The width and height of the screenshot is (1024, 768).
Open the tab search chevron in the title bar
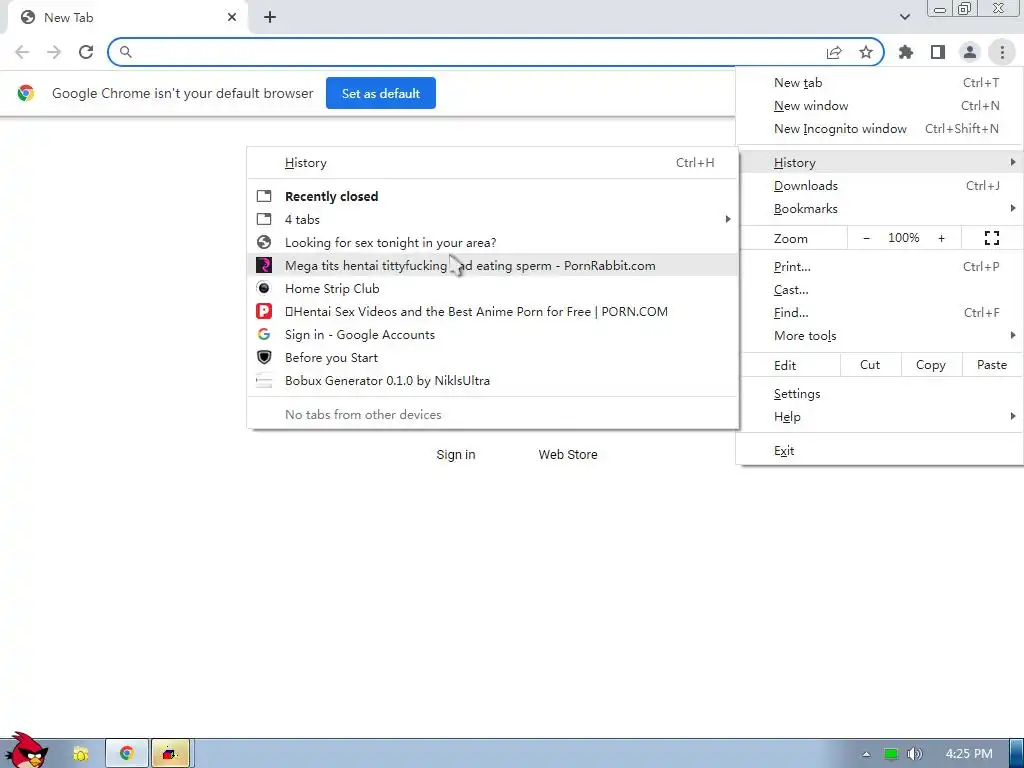[x=904, y=17]
